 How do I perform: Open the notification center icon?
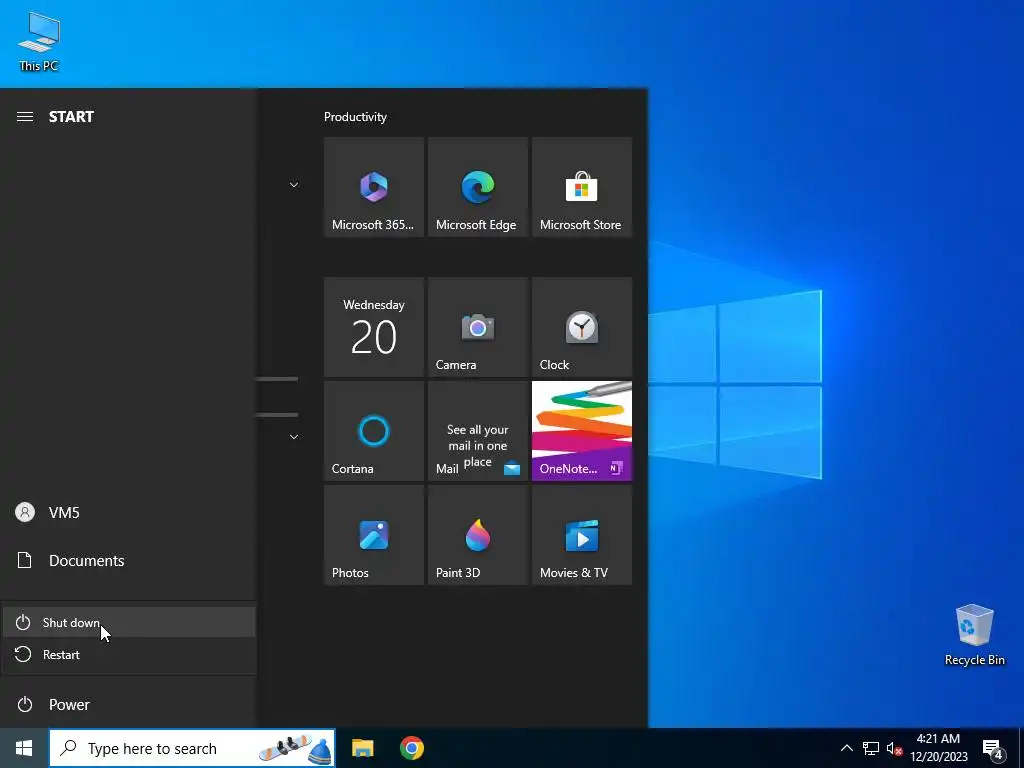point(993,748)
